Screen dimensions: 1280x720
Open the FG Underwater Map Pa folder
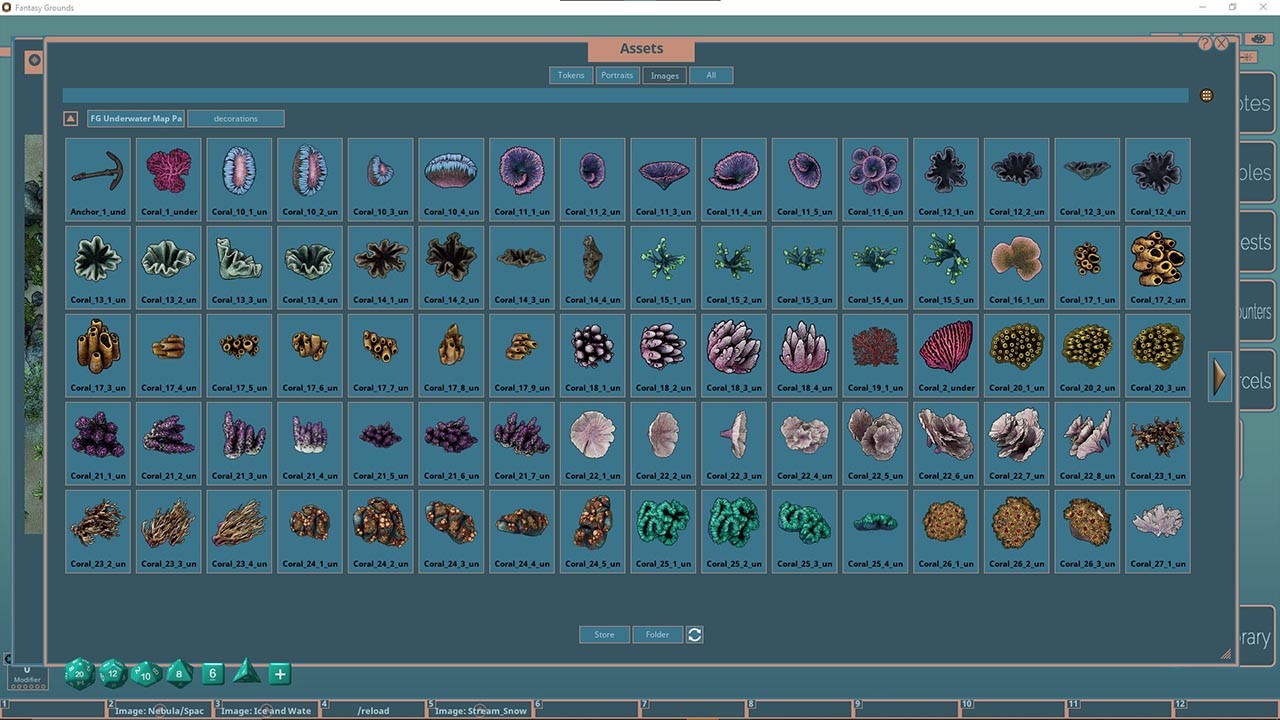(135, 118)
